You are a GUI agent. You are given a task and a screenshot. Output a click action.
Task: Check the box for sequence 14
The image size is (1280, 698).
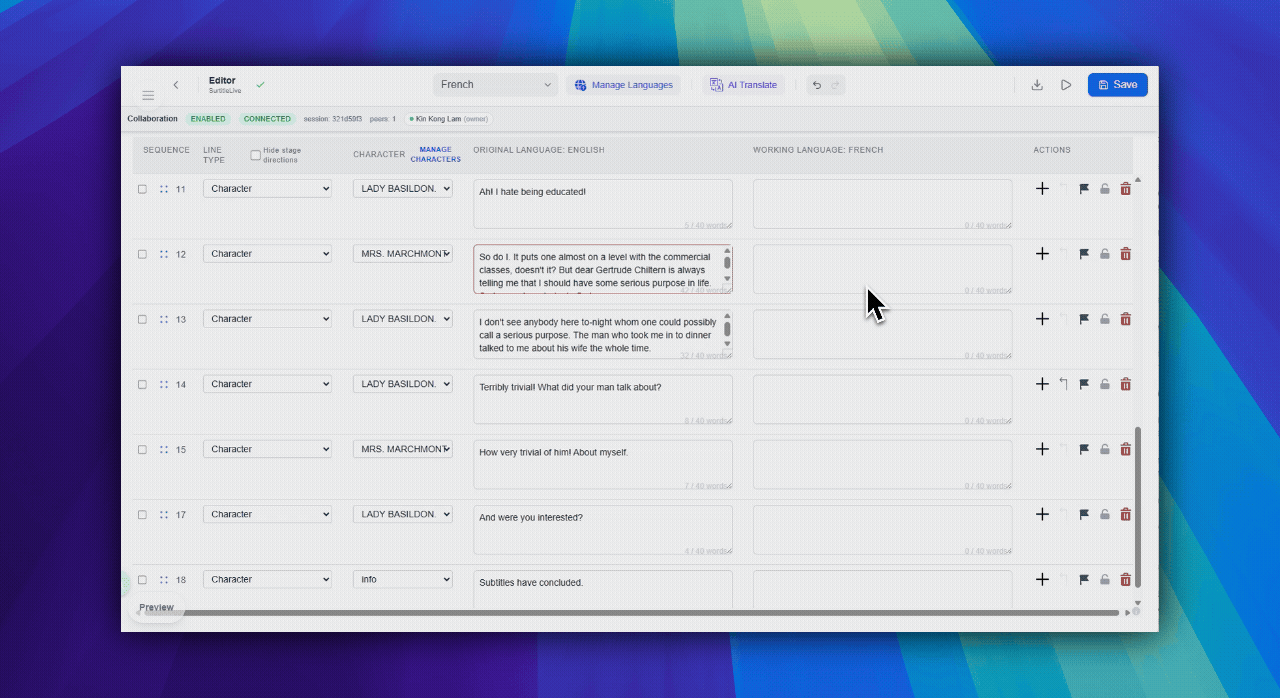(142, 384)
